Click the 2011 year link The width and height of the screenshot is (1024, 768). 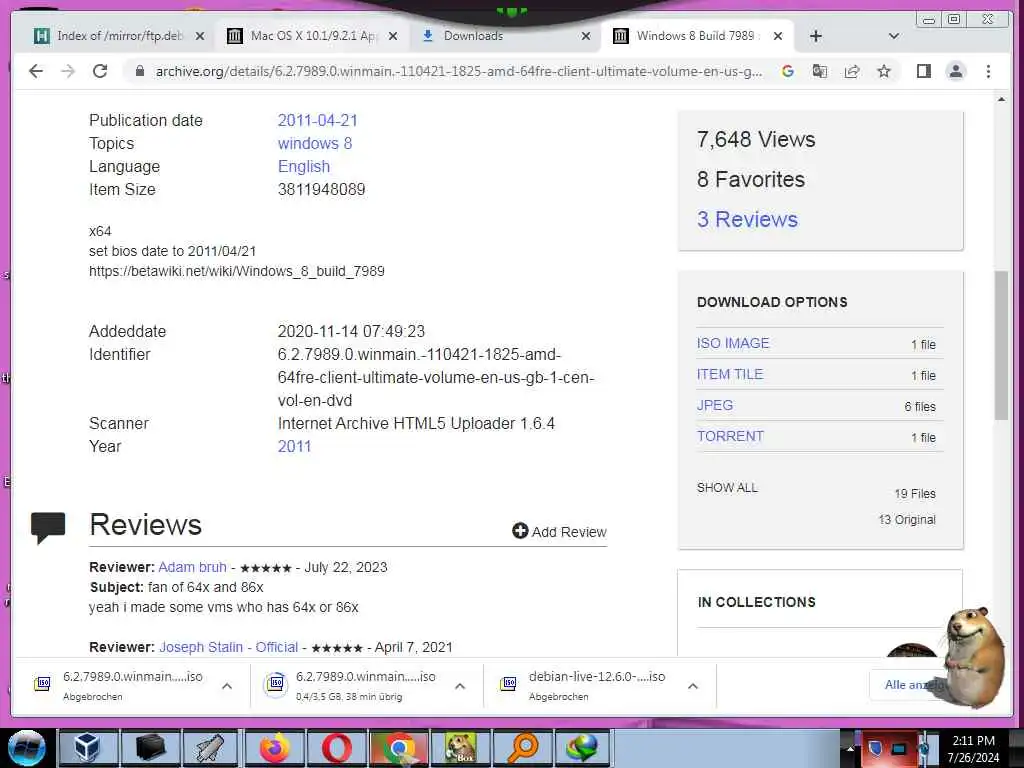(x=295, y=446)
